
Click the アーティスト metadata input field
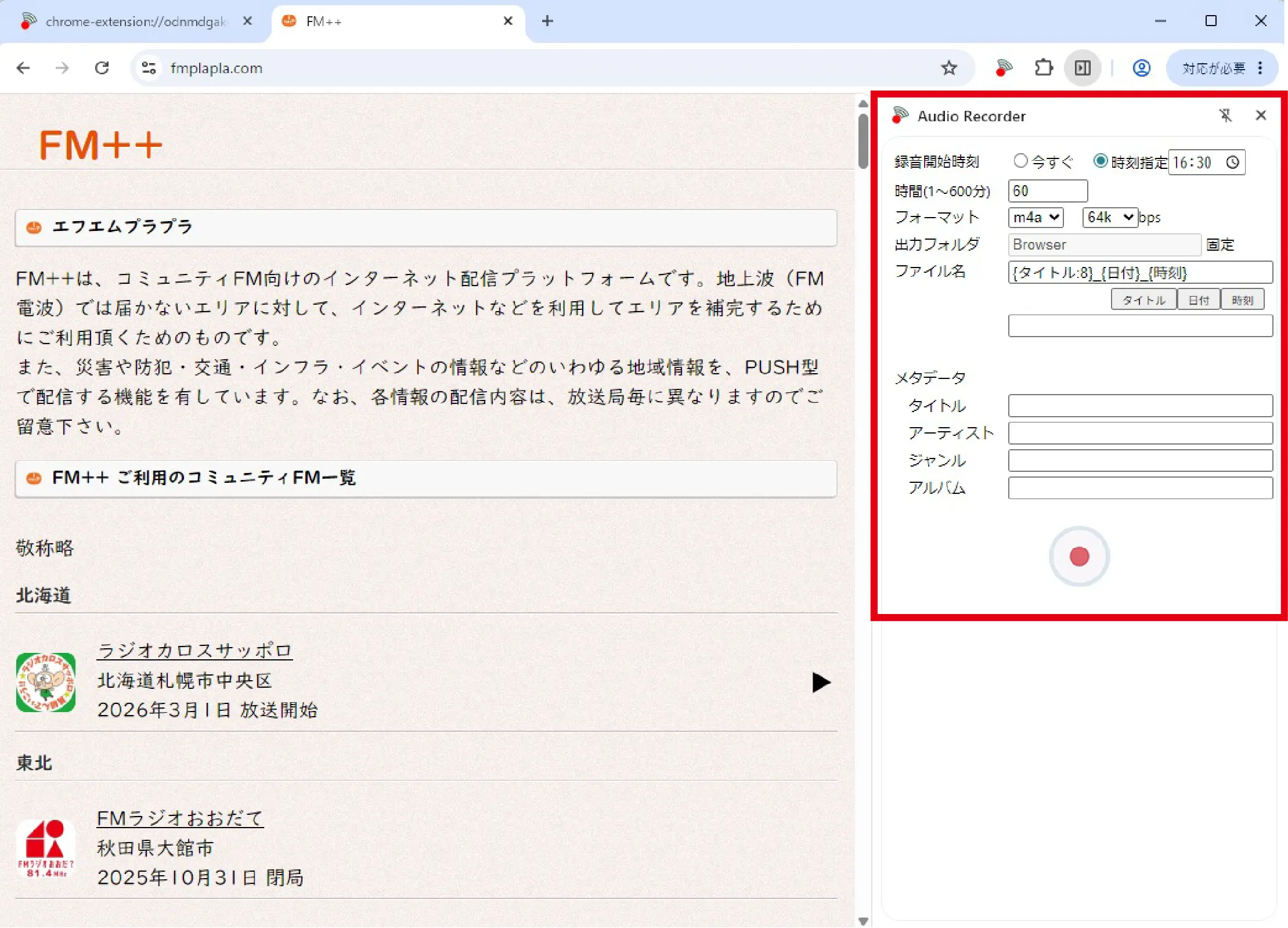pyautogui.click(x=1141, y=433)
